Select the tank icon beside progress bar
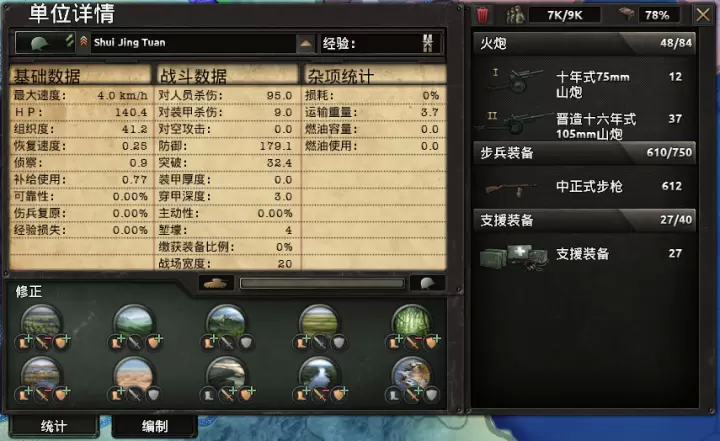720x441 pixels. click(216, 283)
